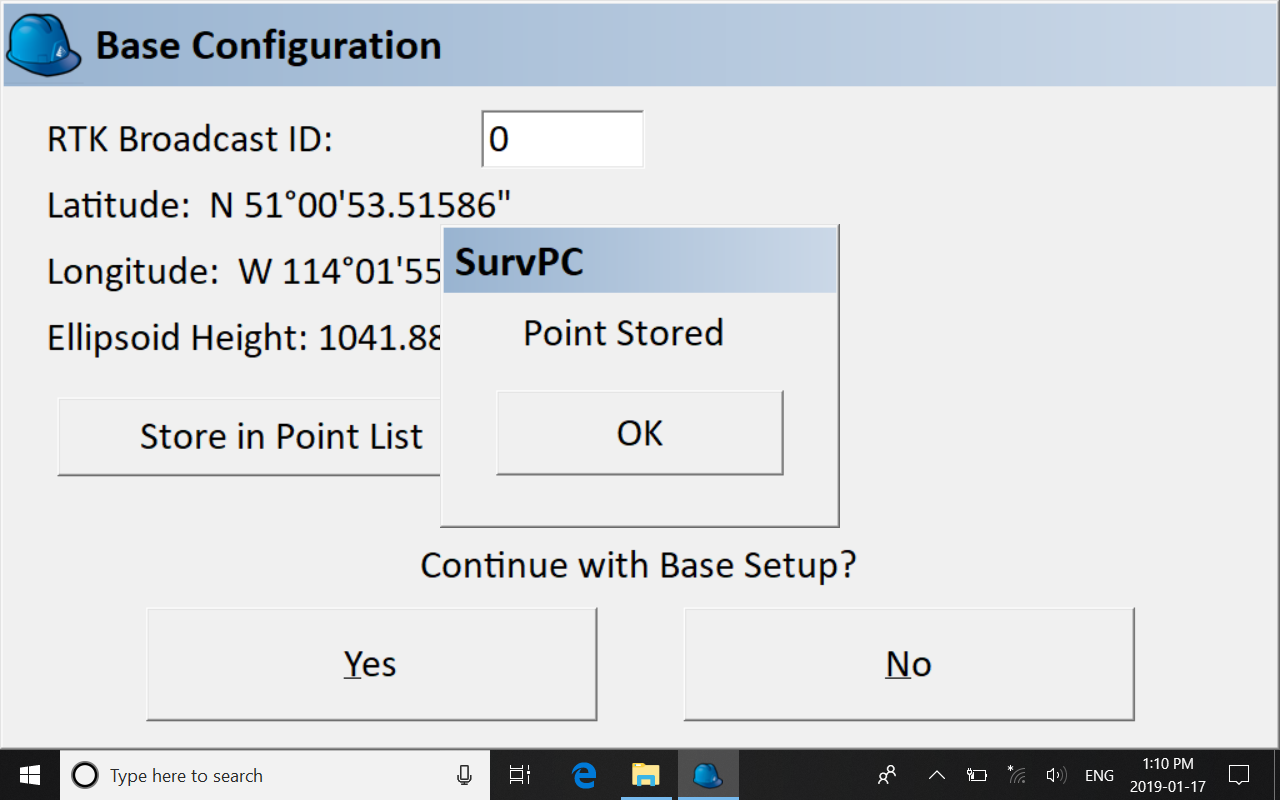The image size is (1280, 800).
Task: Click the Ellipsoid Height 1041.88 text
Action: (x=244, y=338)
